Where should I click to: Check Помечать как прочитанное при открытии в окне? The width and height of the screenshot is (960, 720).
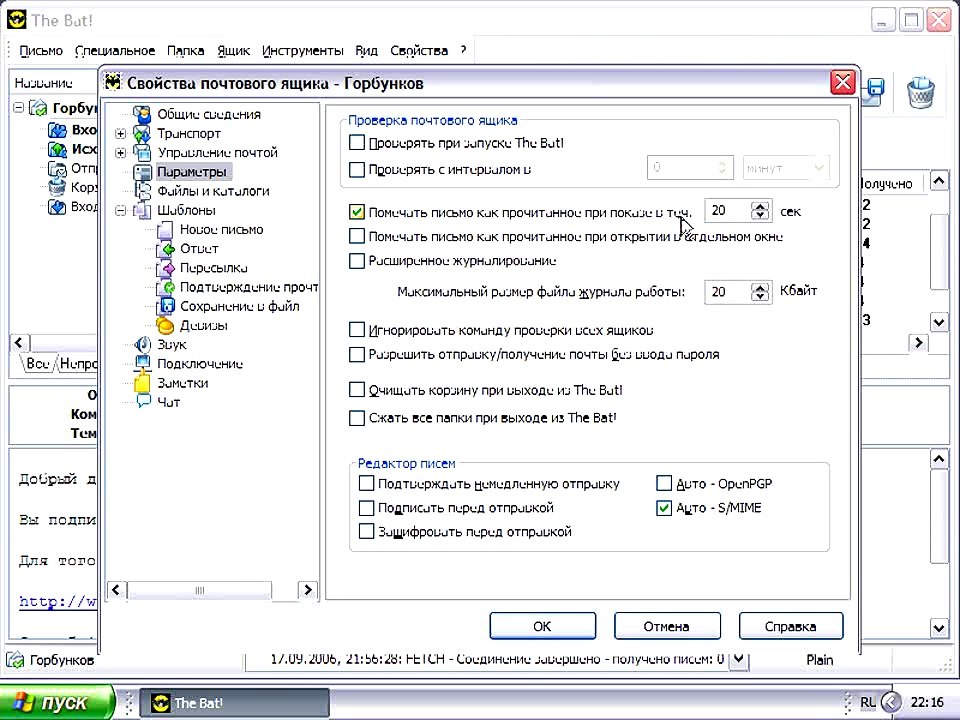tap(356, 236)
